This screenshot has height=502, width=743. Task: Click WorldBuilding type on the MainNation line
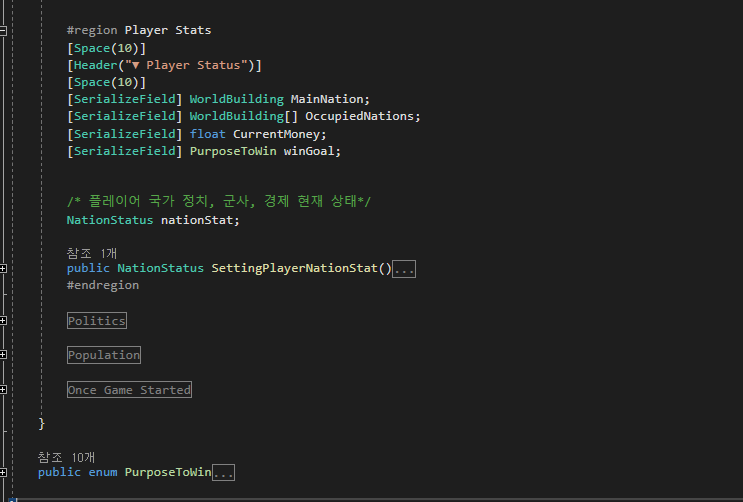[x=236, y=99]
